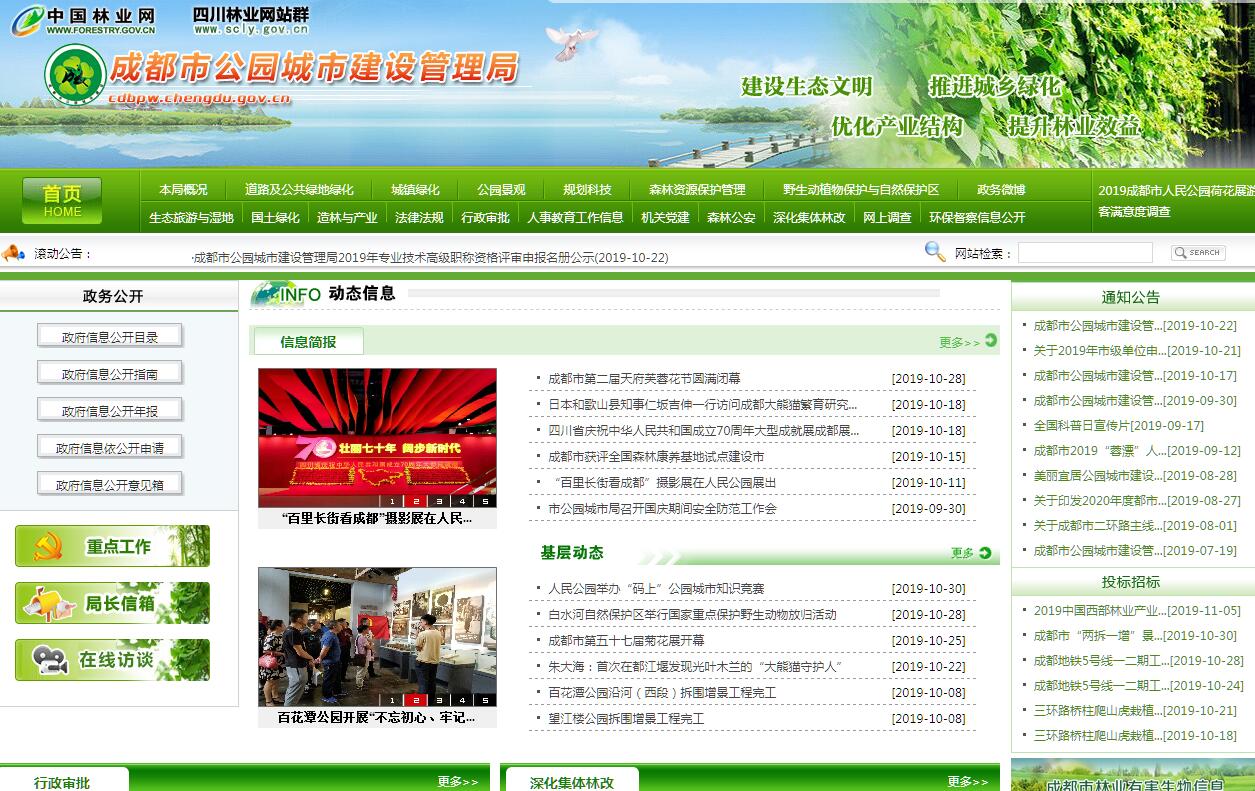Click the 百花潭公园 group visit photo
Screen dimensions: 1255x791
coord(377,637)
